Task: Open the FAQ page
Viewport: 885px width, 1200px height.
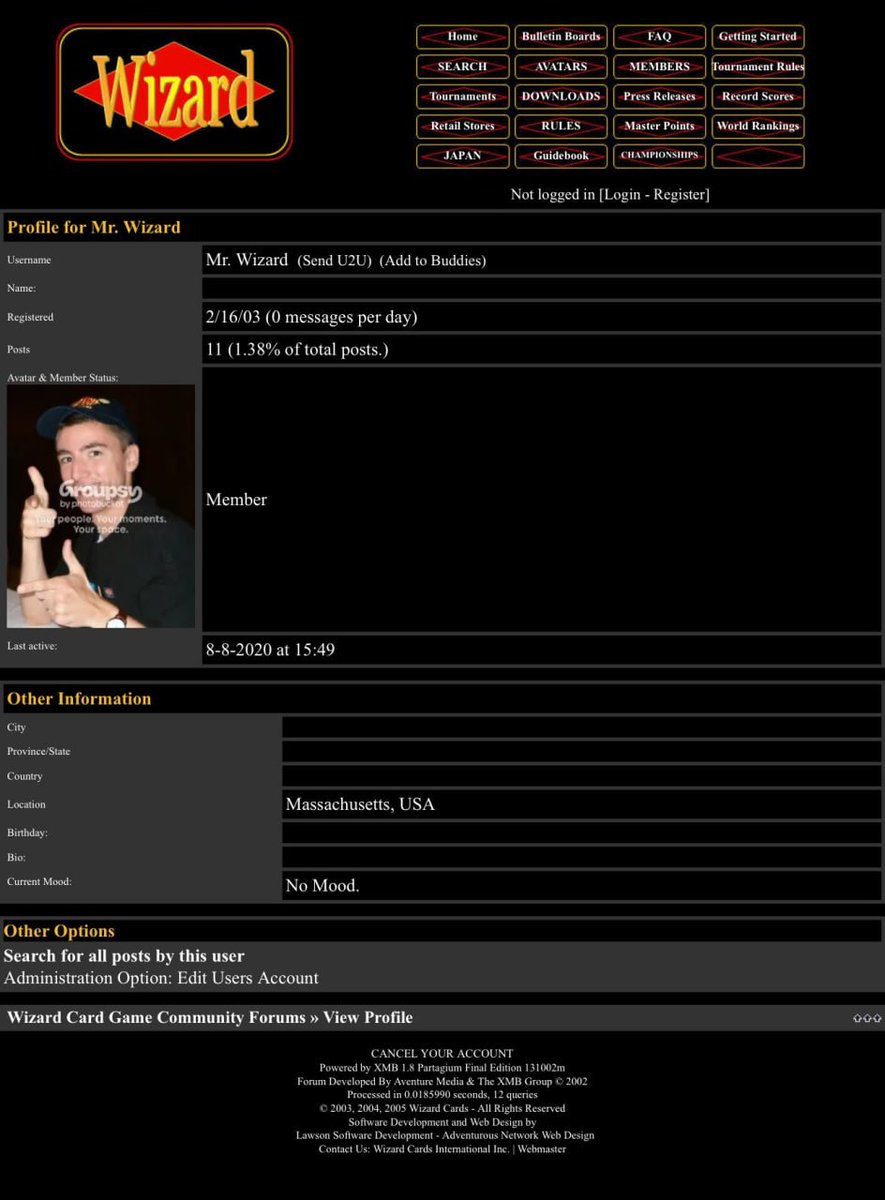Action: [x=659, y=37]
